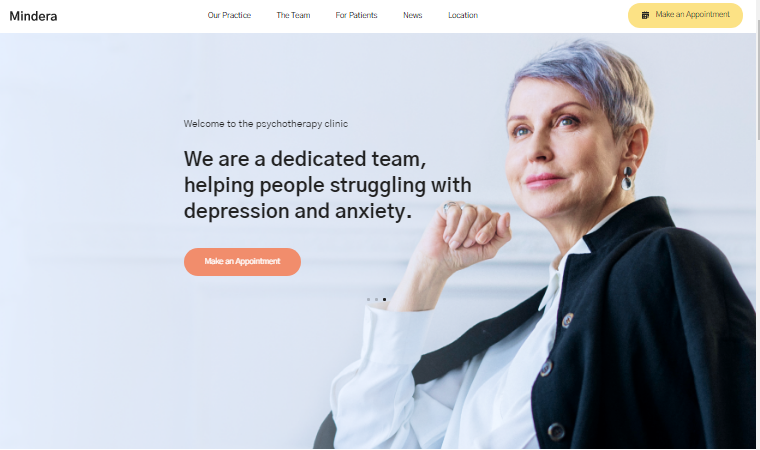Select the second hero slider dot
The image size is (760, 450).
pos(376,300)
